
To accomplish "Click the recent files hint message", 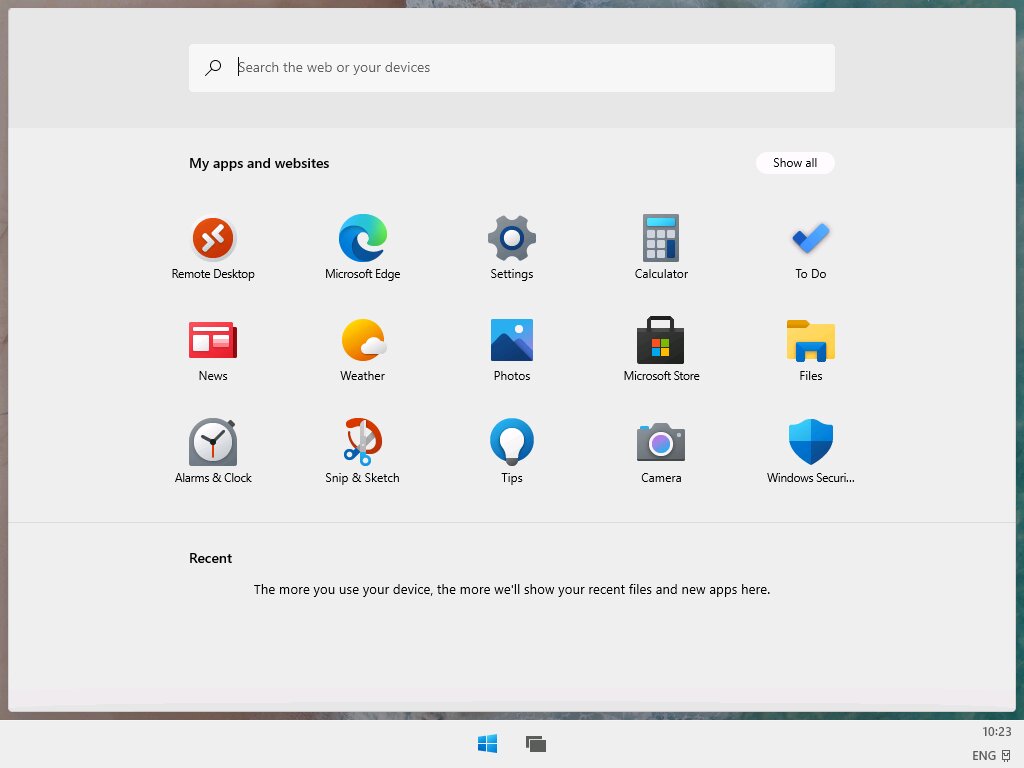I will pyautogui.click(x=511, y=590).
